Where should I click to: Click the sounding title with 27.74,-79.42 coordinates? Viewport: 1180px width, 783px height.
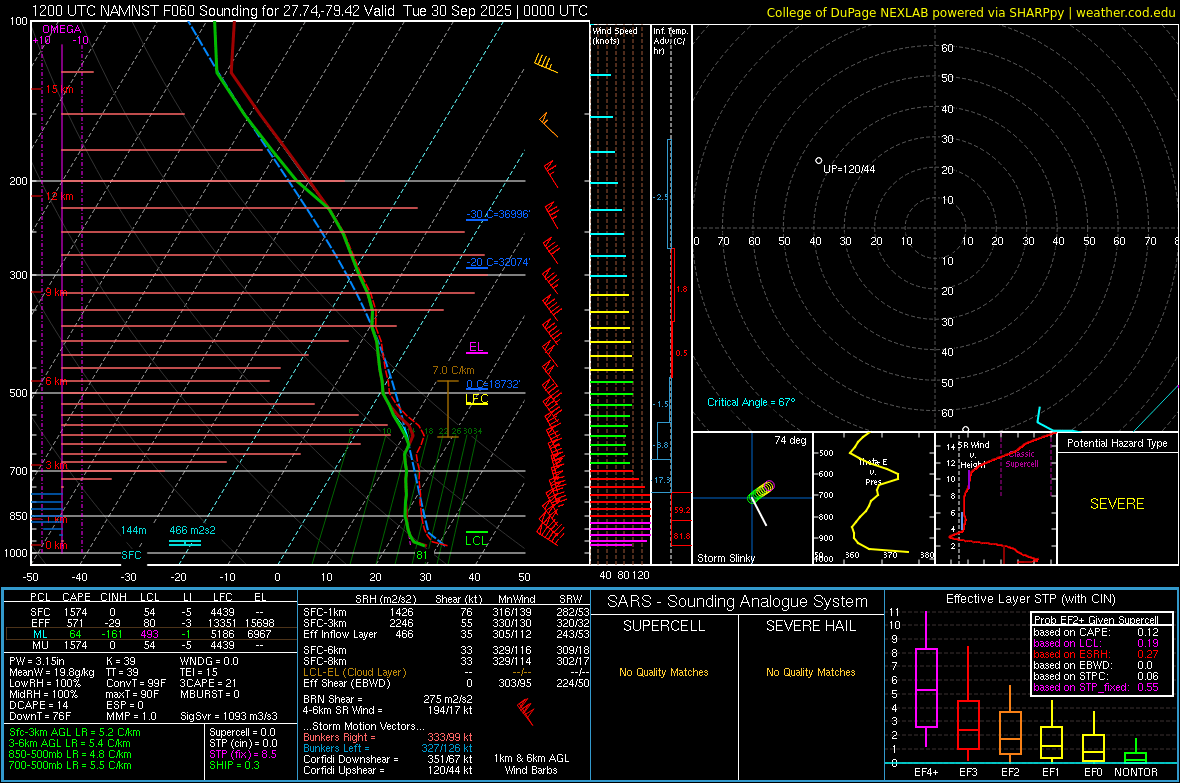coord(309,11)
